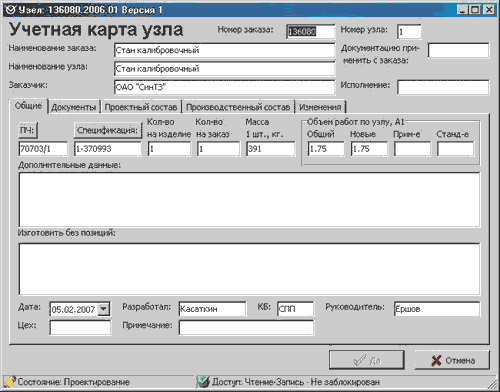Click the Руководитель field with Ершов
The height and width of the screenshot is (392, 500).
(x=437, y=309)
